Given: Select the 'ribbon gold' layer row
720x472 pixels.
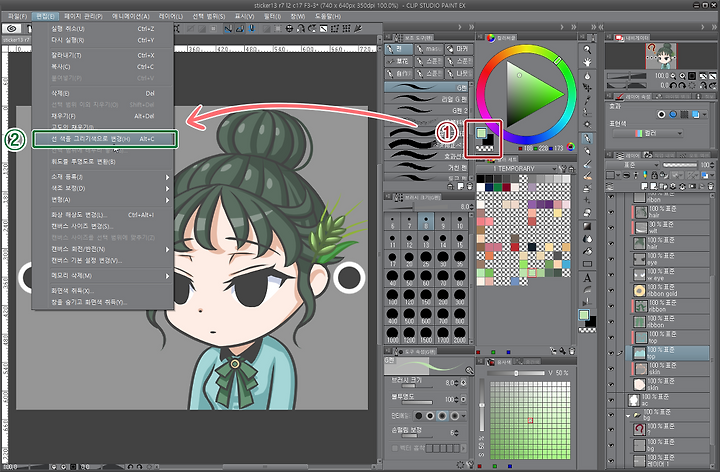Looking at the screenshot, I should pos(669,290).
